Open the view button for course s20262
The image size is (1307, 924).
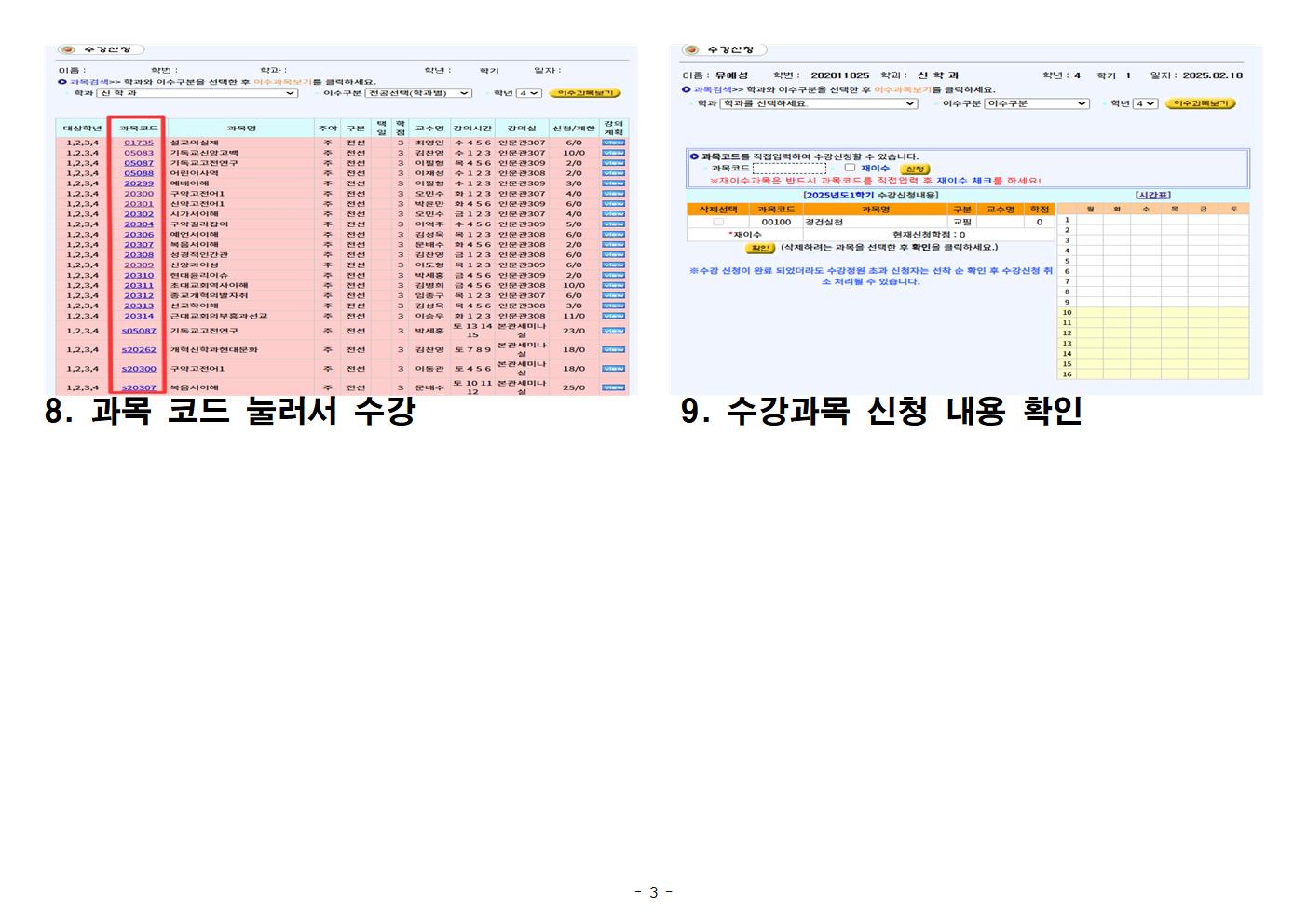[613, 350]
